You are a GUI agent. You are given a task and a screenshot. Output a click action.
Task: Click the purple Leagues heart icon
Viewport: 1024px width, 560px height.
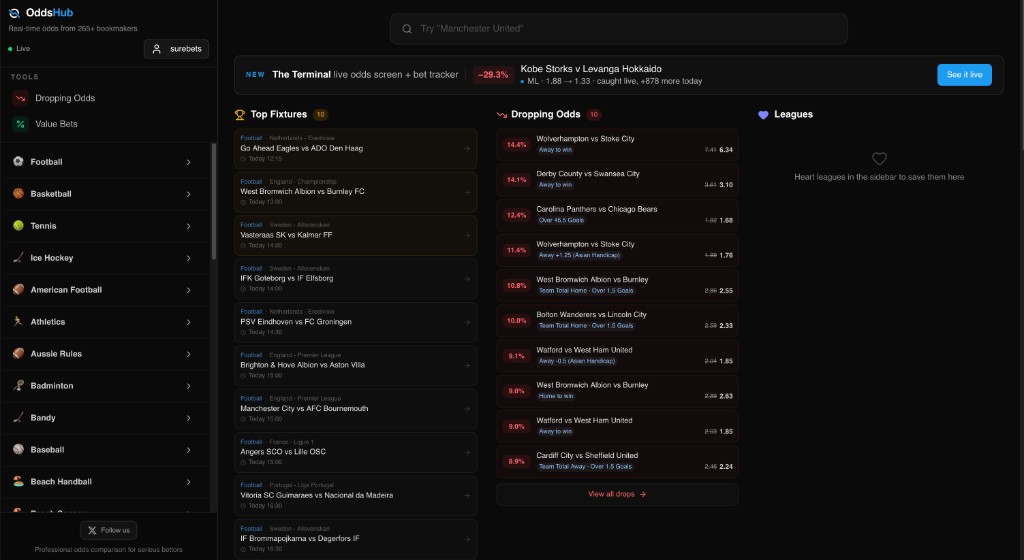(763, 115)
